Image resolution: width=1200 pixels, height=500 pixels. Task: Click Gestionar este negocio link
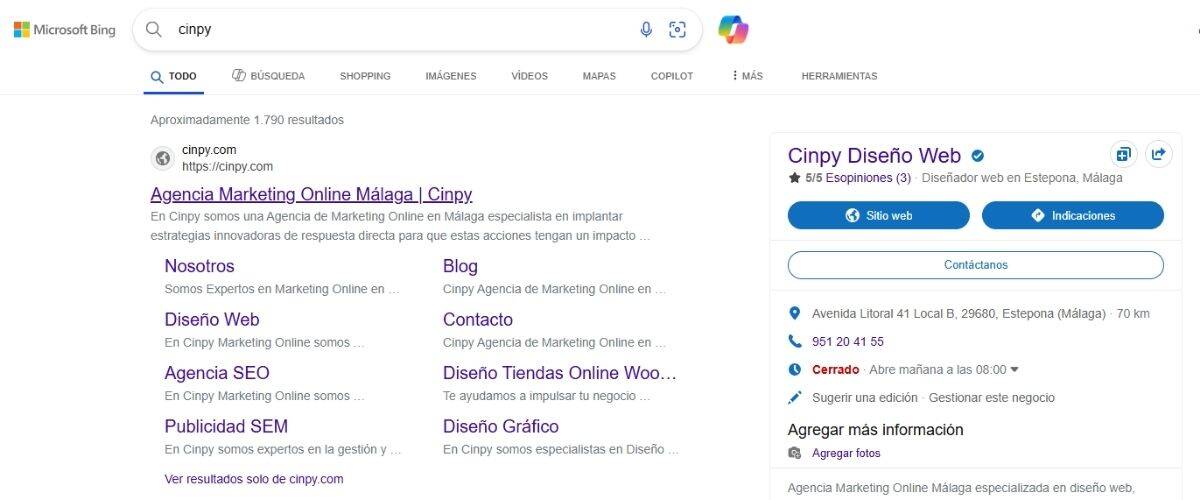point(992,397)
